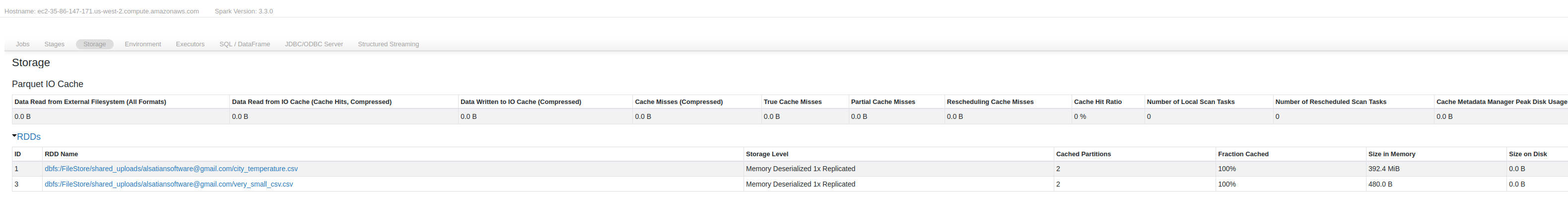
Task: Click the Cache Hit Ratio column header
Action: [x=1097, y=102]
